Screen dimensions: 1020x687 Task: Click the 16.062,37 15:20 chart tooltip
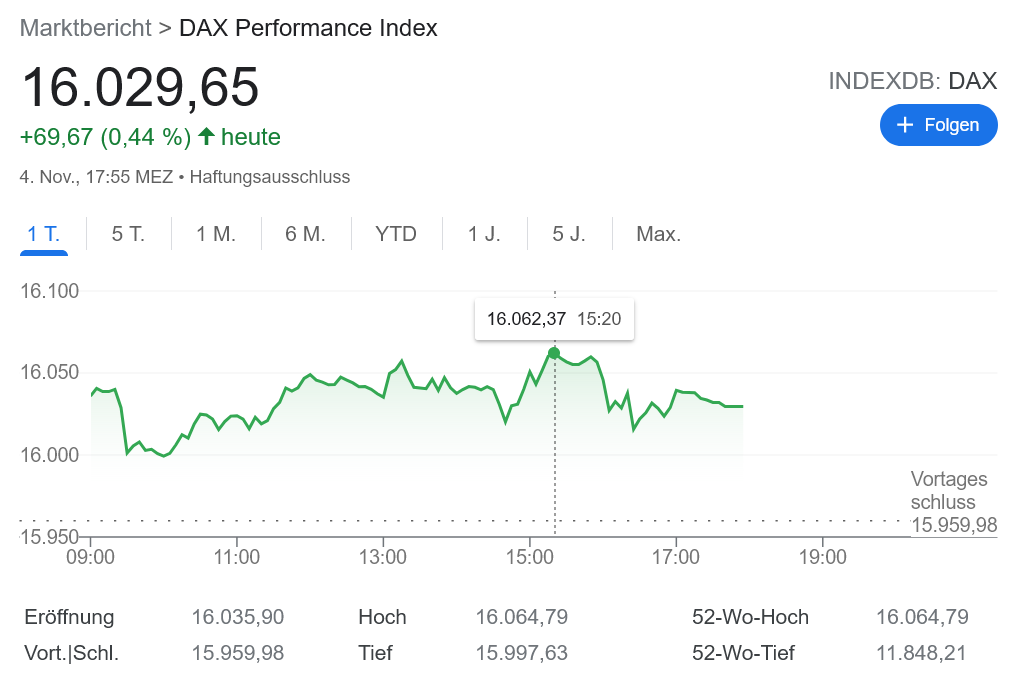pyautogui.click(x=554, y=320)
